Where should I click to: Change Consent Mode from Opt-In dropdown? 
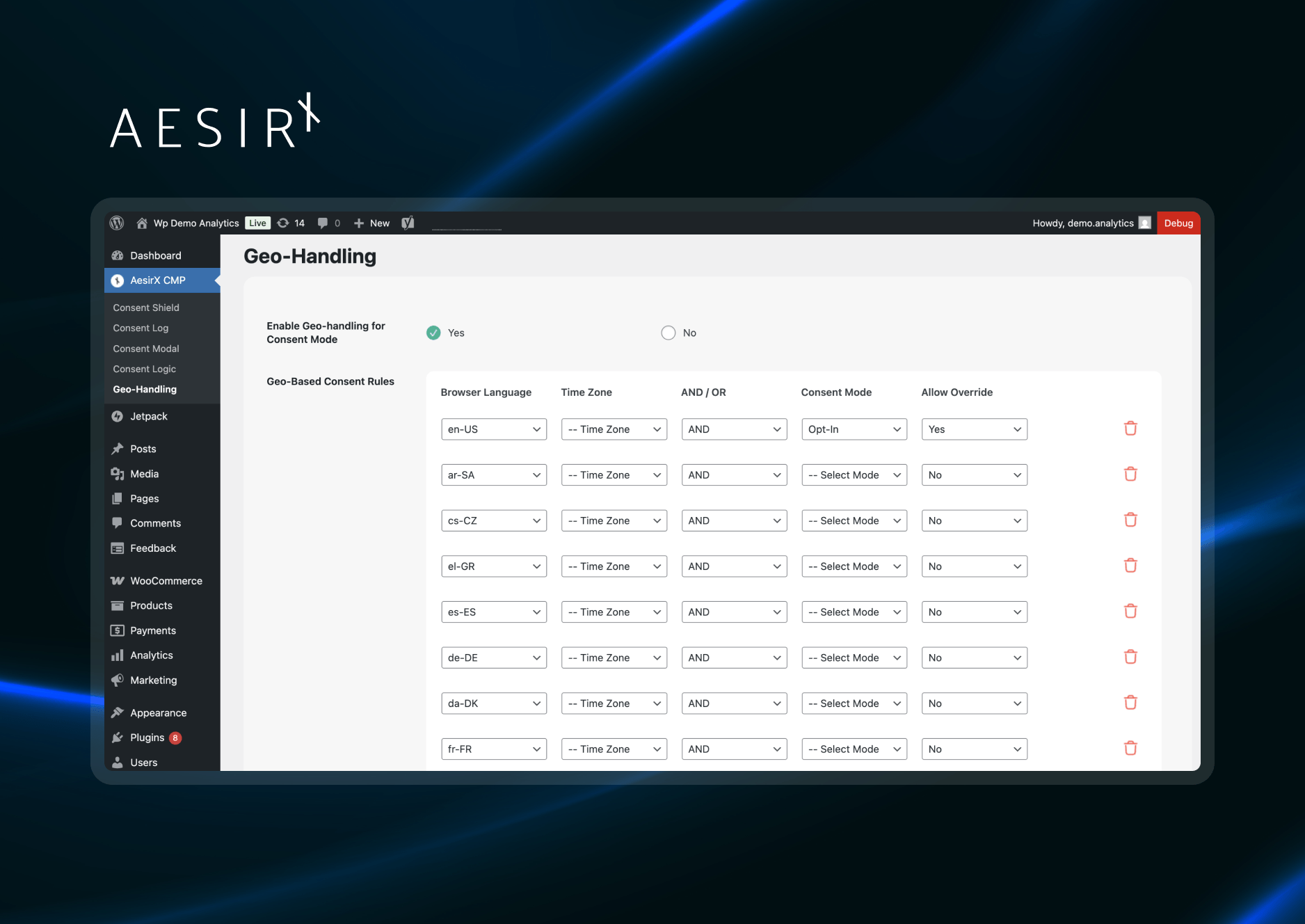click(854, 429)
